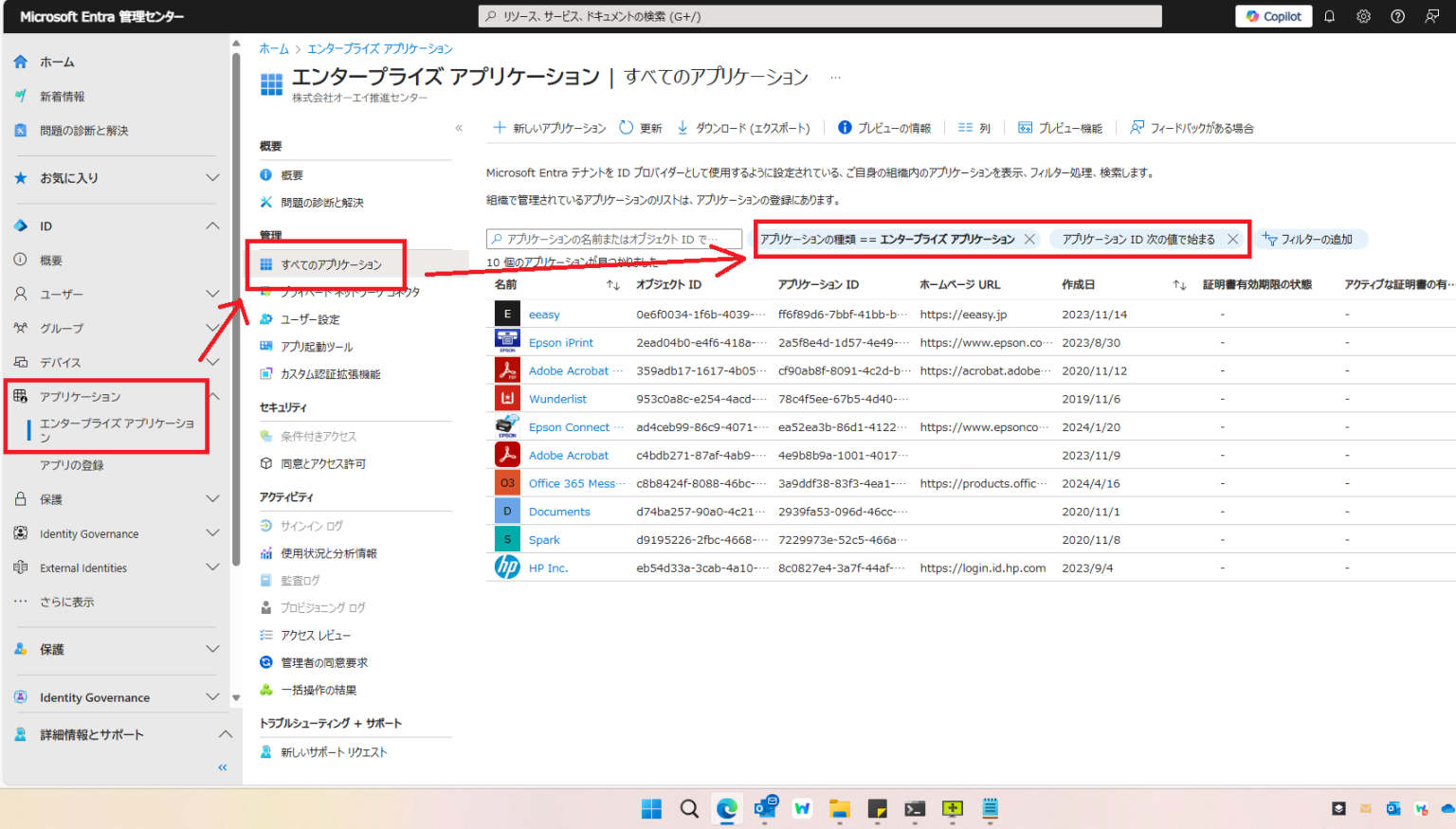The height and width of the screenshot is (829, 1456).
Task: Remove the アプリケーションの種類 filter chip
Action: point(1029,240)
